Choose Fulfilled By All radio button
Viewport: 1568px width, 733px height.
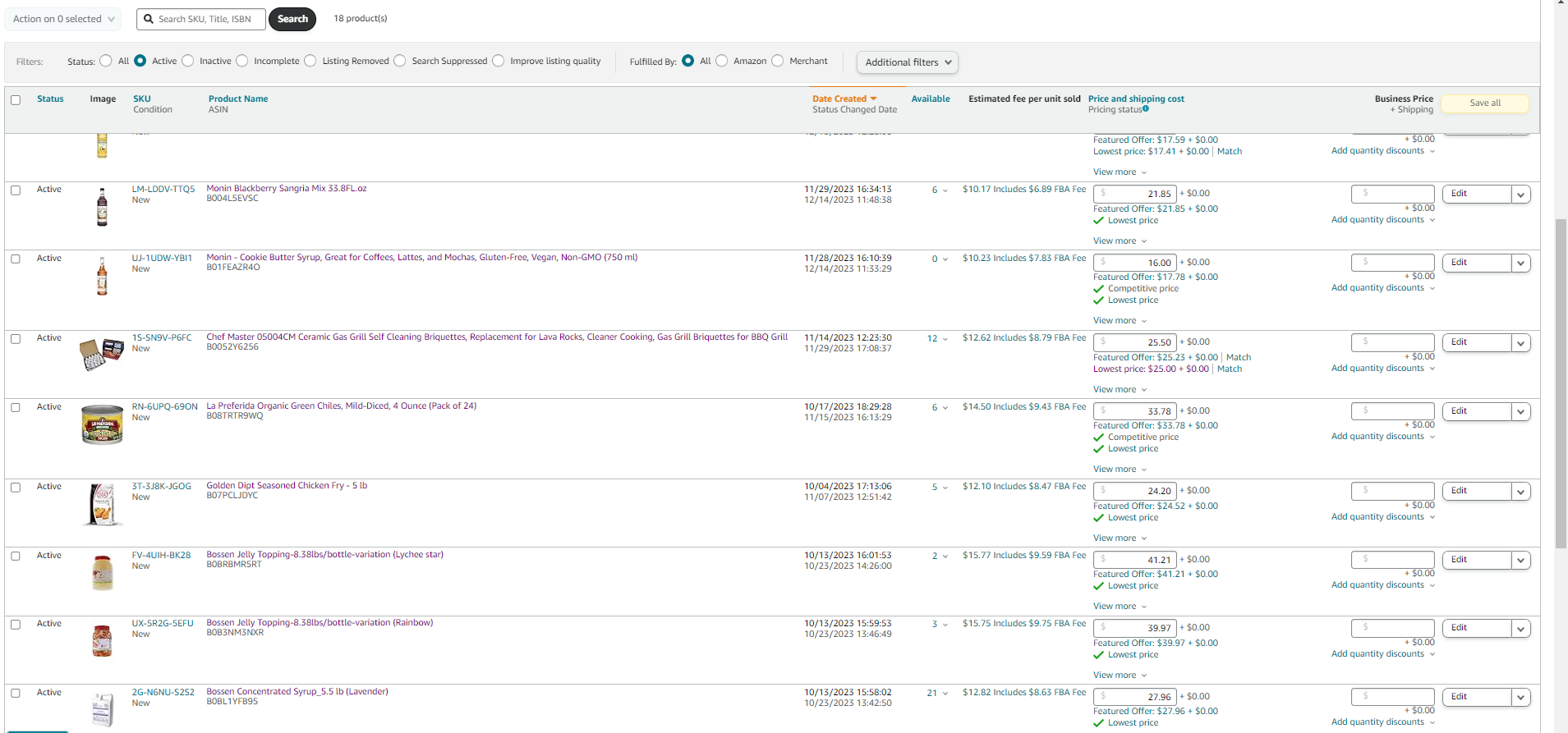688,61
